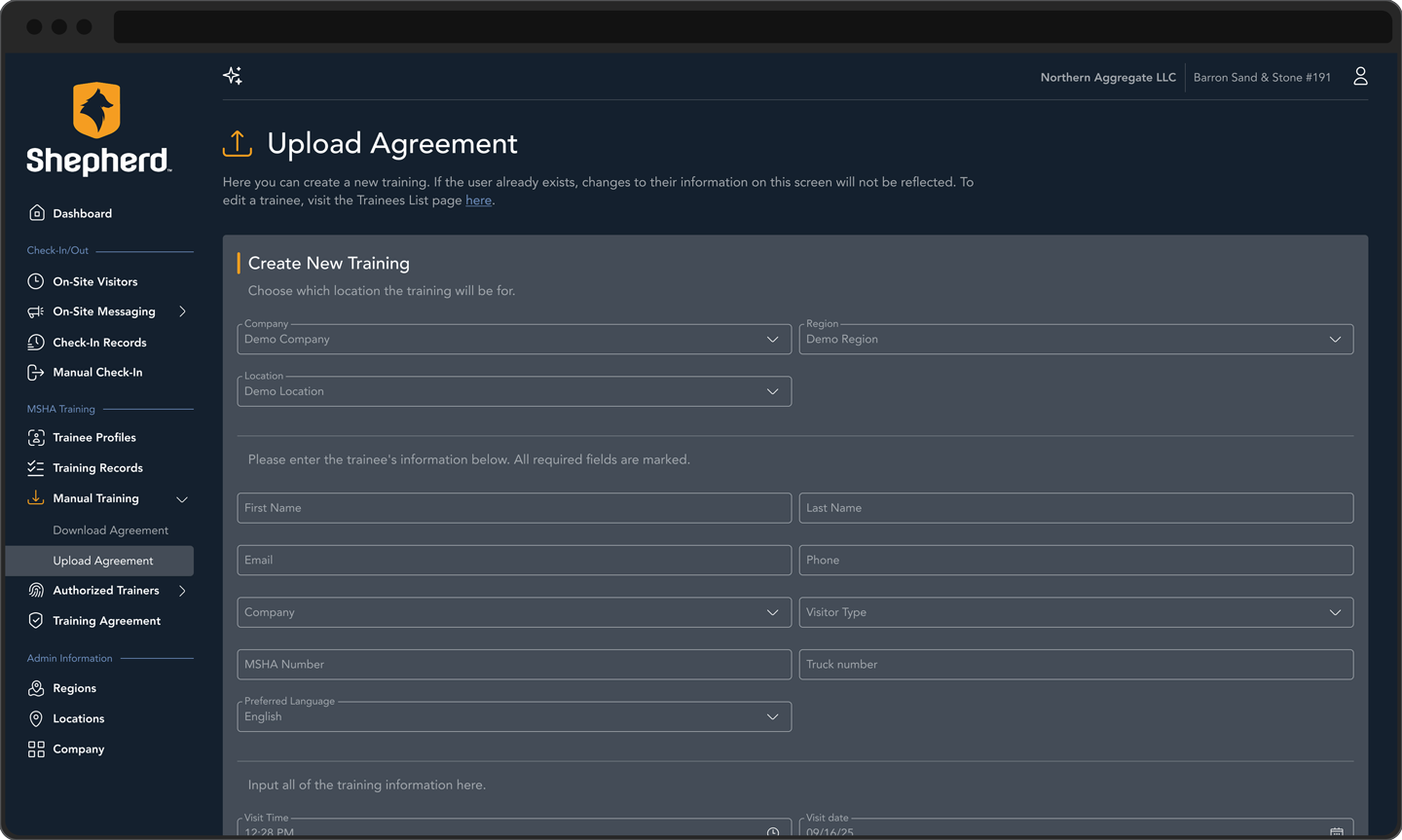Viewport: 1402px width, 840px height.
Task: Click the Dashboard home icon
Action: (x=37, y=213)
